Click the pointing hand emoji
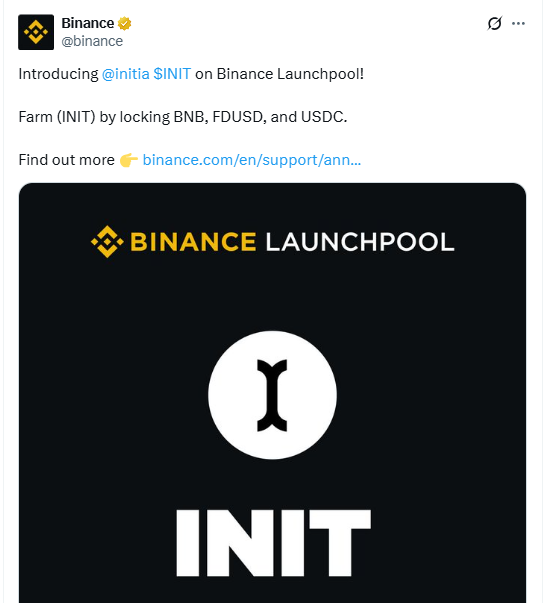Viewport: 544px width, 603px height. 128,160
